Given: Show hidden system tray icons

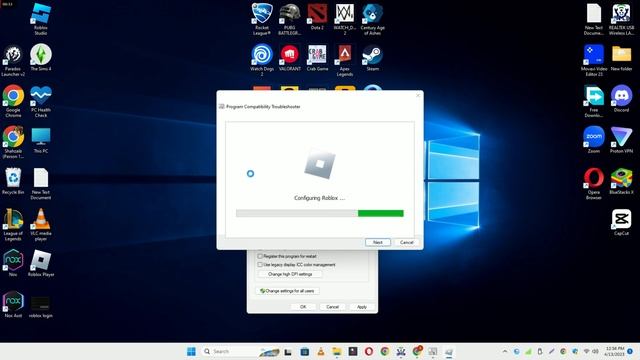Looking at the screenshot, I should coord(504,351).
